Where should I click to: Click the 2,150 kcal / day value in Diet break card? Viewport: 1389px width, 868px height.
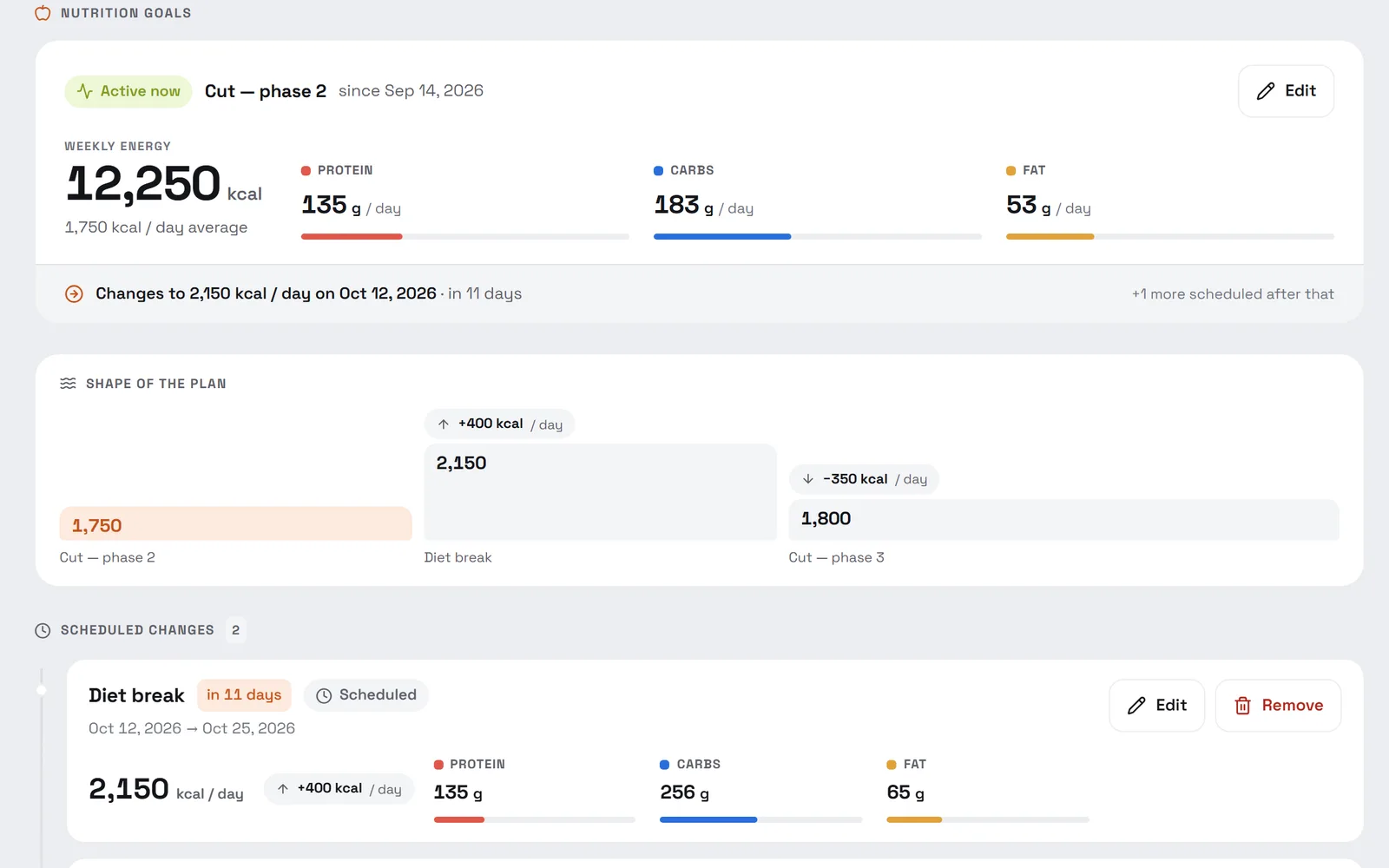click(166, 789)
